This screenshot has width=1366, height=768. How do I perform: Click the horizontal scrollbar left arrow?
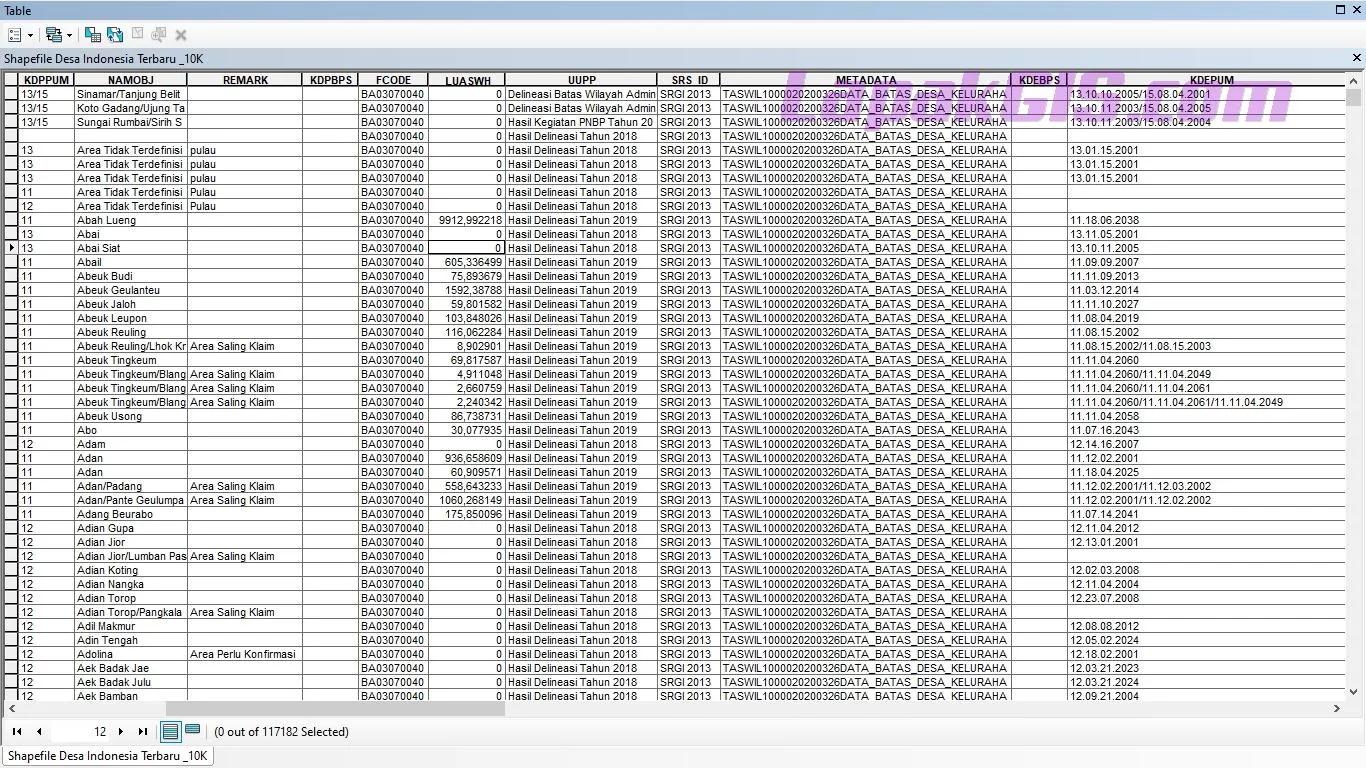(x=10, y=708)
